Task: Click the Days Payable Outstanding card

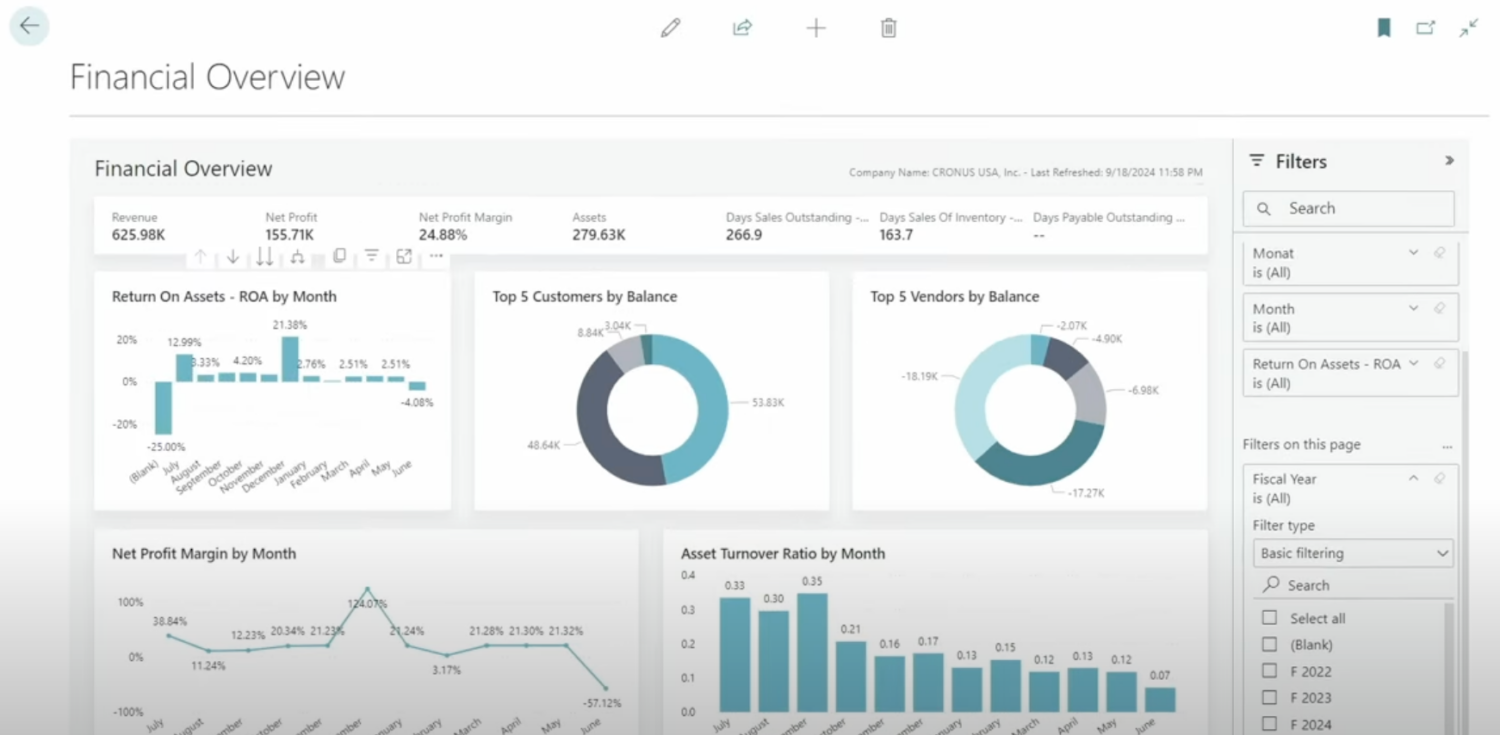Action: 1109,226
